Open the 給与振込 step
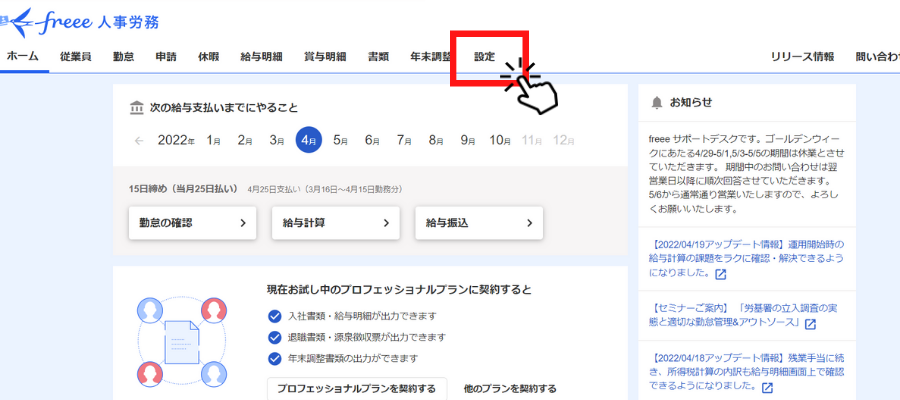The width and height of the screenshot is (900, 400). pyautogui.click(x=478, y=223)
